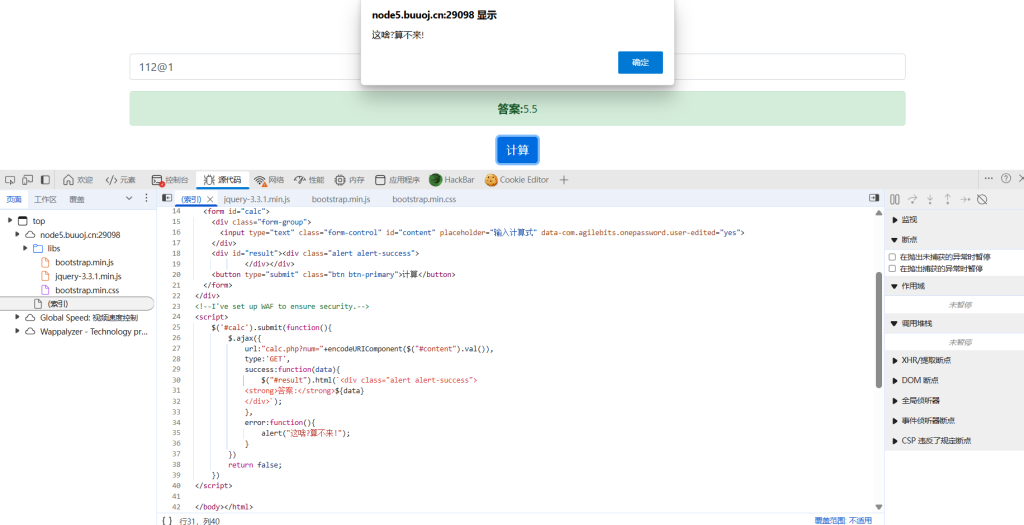Viewport: 1024px width, 525px height.
Task: Click the inspect element picker icon
Action: [x=10, y=180]
